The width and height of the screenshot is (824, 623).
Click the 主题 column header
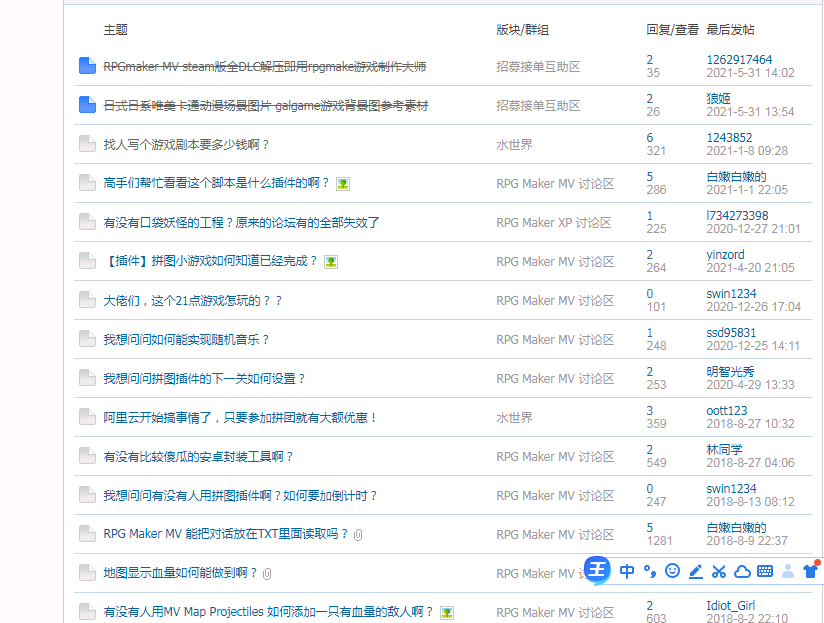pos(116,30)
